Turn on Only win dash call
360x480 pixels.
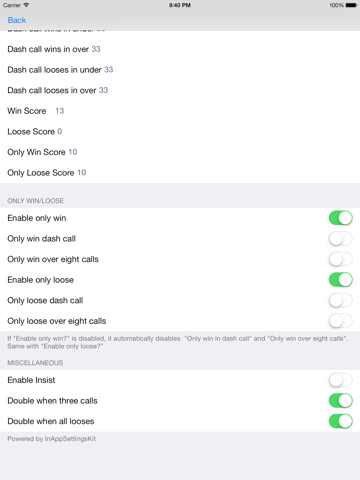click(x=340, y=239)
